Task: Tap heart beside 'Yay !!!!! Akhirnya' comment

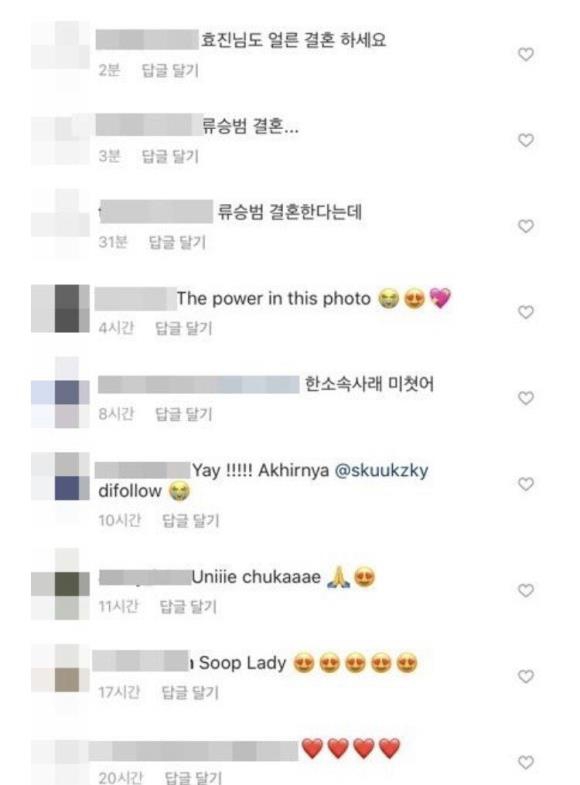Action: pyautogui.click(x=525, y=485)
